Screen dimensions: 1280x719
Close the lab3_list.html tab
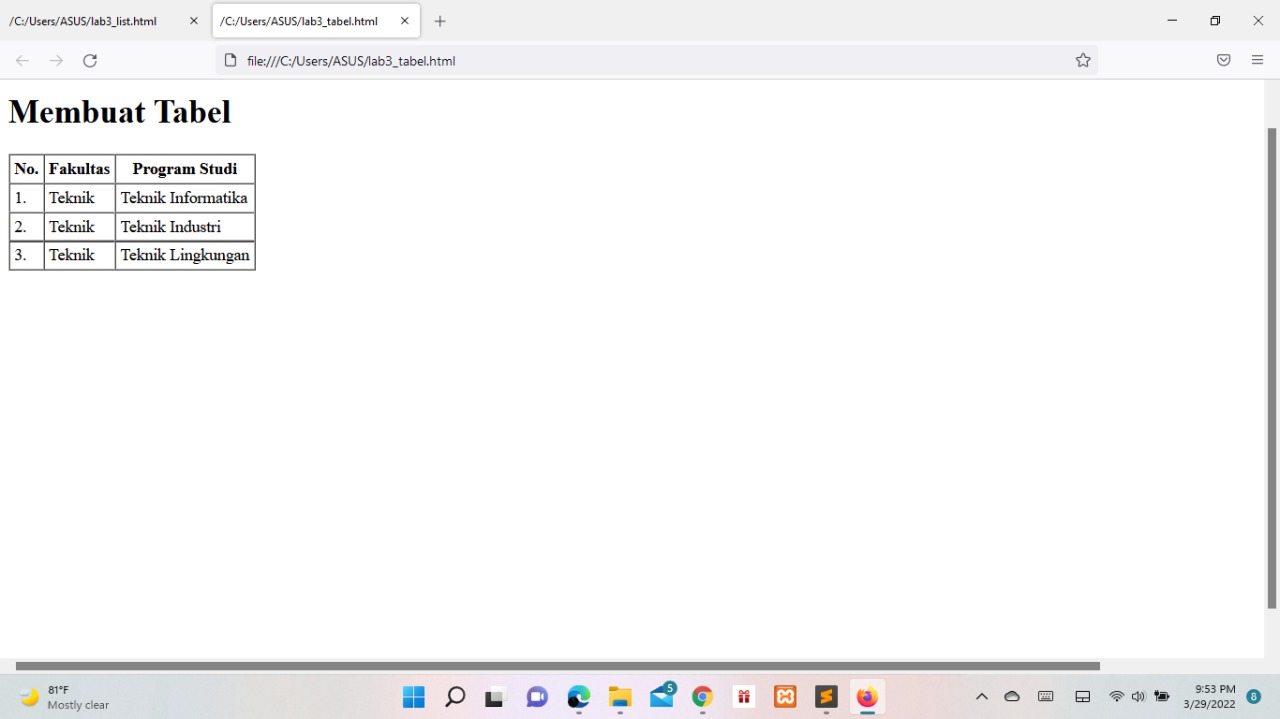194,21
